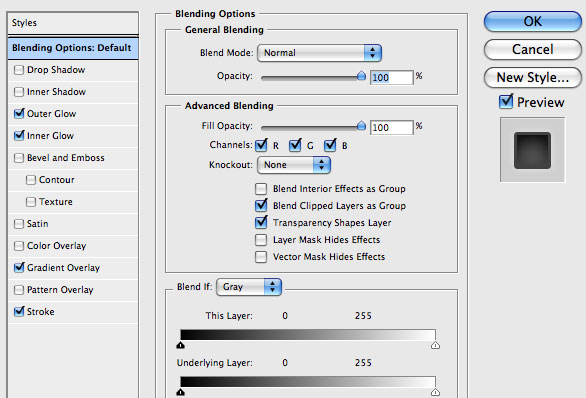Click the This Layer gradient bar
The height and width of the screenshot is (398, 586).
[308, 335]
